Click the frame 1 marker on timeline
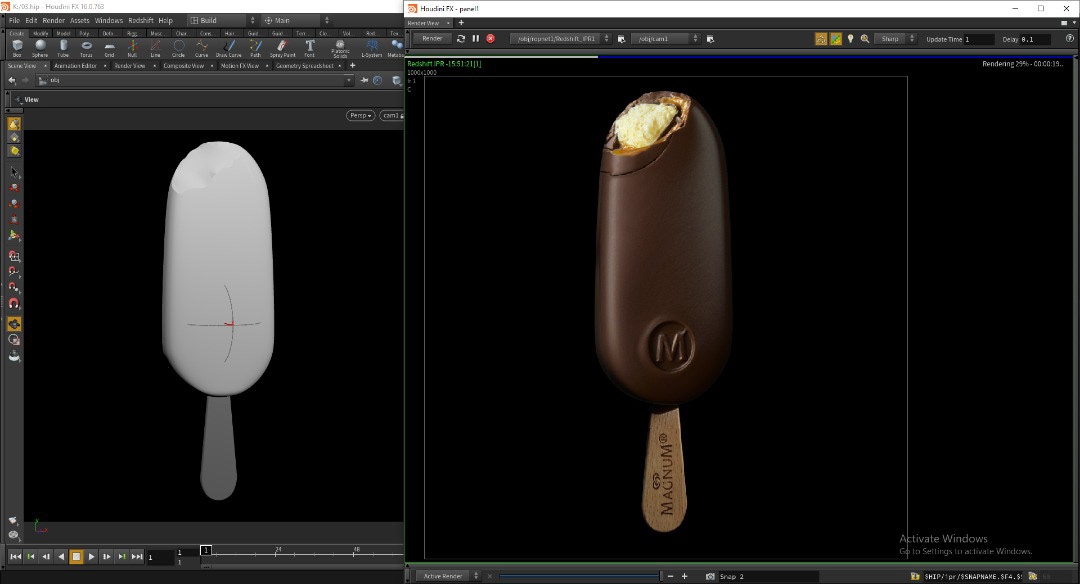The image size is (1080, 584). point(205,550)
